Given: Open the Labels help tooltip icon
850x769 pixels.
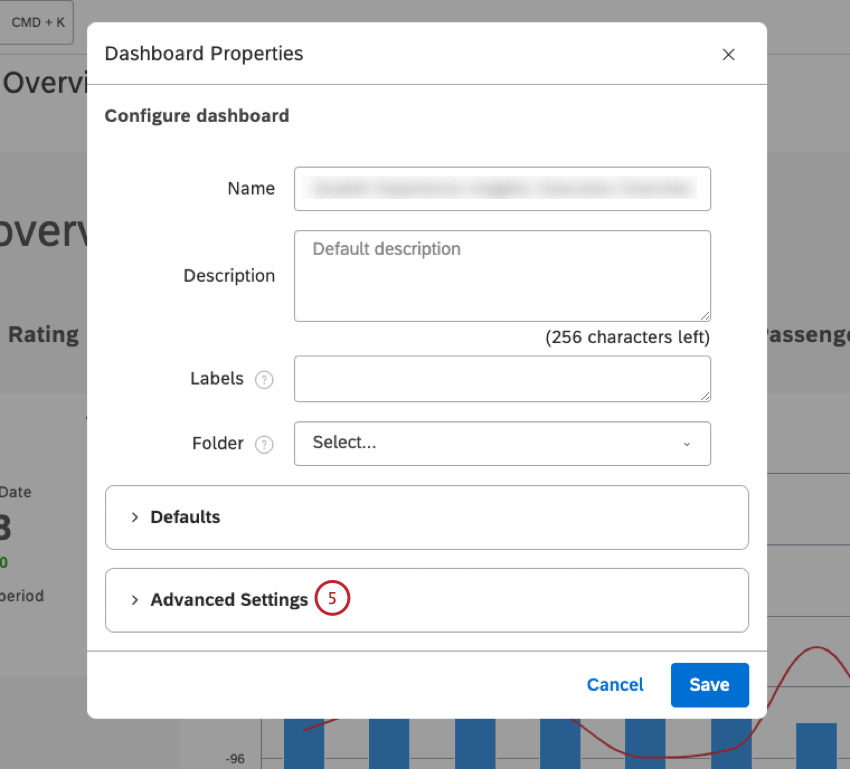Looking at the screenshot, I should [x=264, y=380].
